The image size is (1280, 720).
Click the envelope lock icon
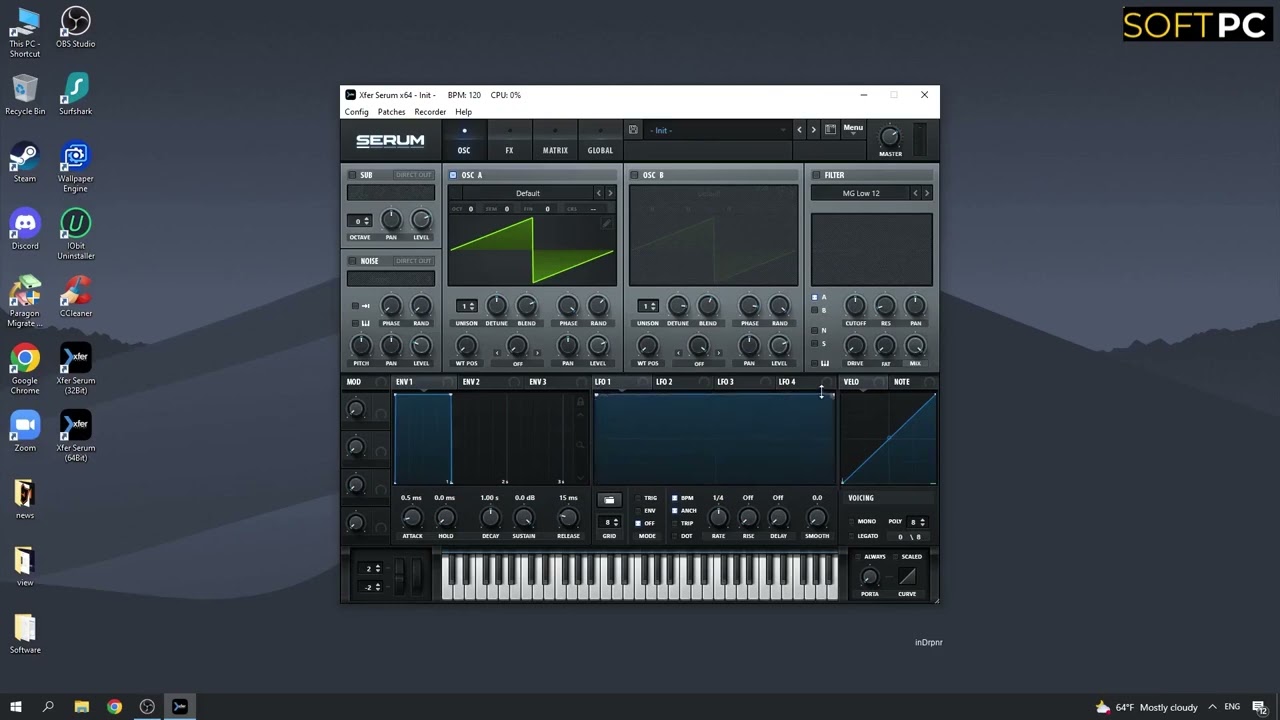580,402
